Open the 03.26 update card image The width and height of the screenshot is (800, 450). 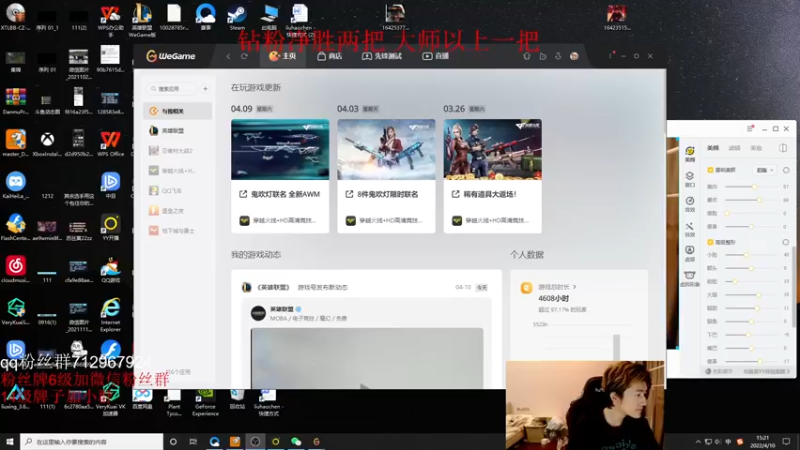click(x=492, y=149)
